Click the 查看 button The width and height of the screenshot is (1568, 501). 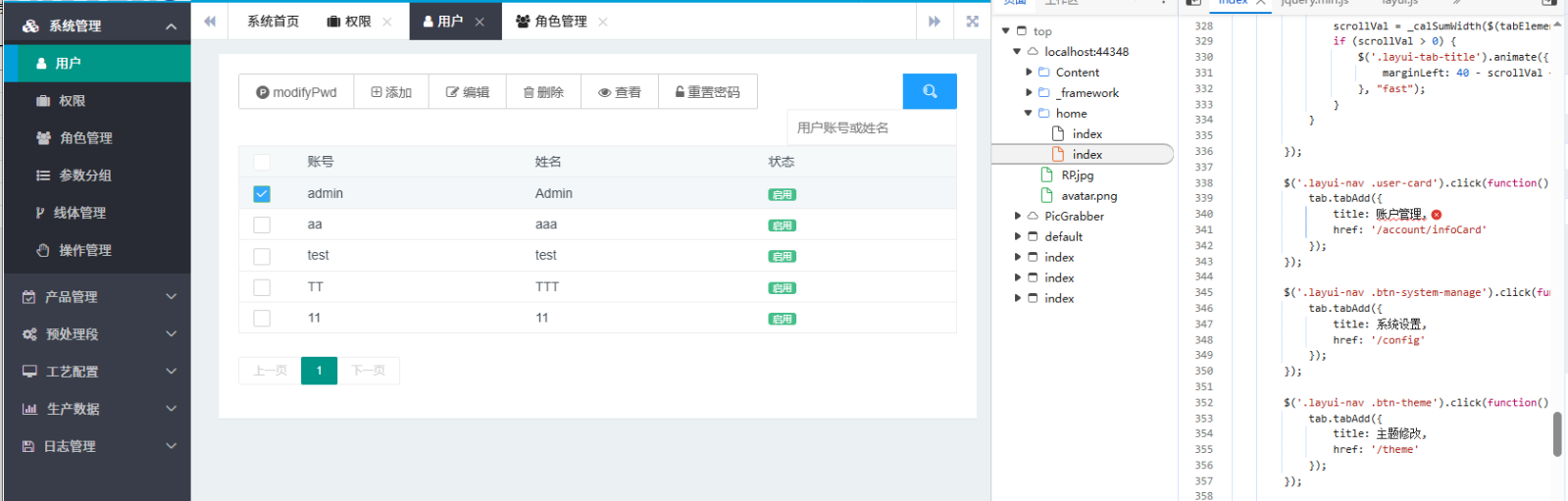[x=620, y=92]
